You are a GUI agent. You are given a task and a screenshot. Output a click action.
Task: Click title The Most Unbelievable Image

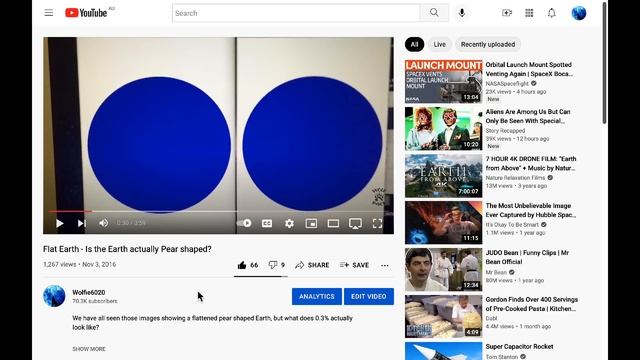[x=531, y=210]
